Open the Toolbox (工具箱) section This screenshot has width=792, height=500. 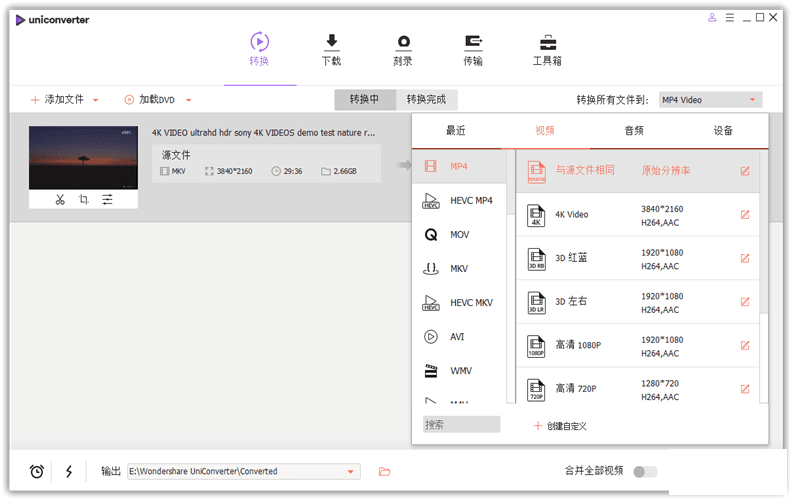coord(548,49)
